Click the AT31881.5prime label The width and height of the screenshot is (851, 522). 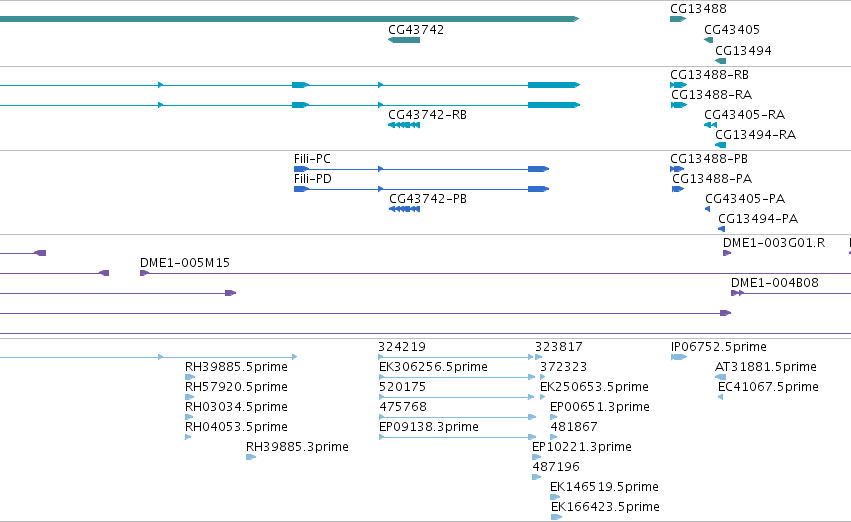765,367
